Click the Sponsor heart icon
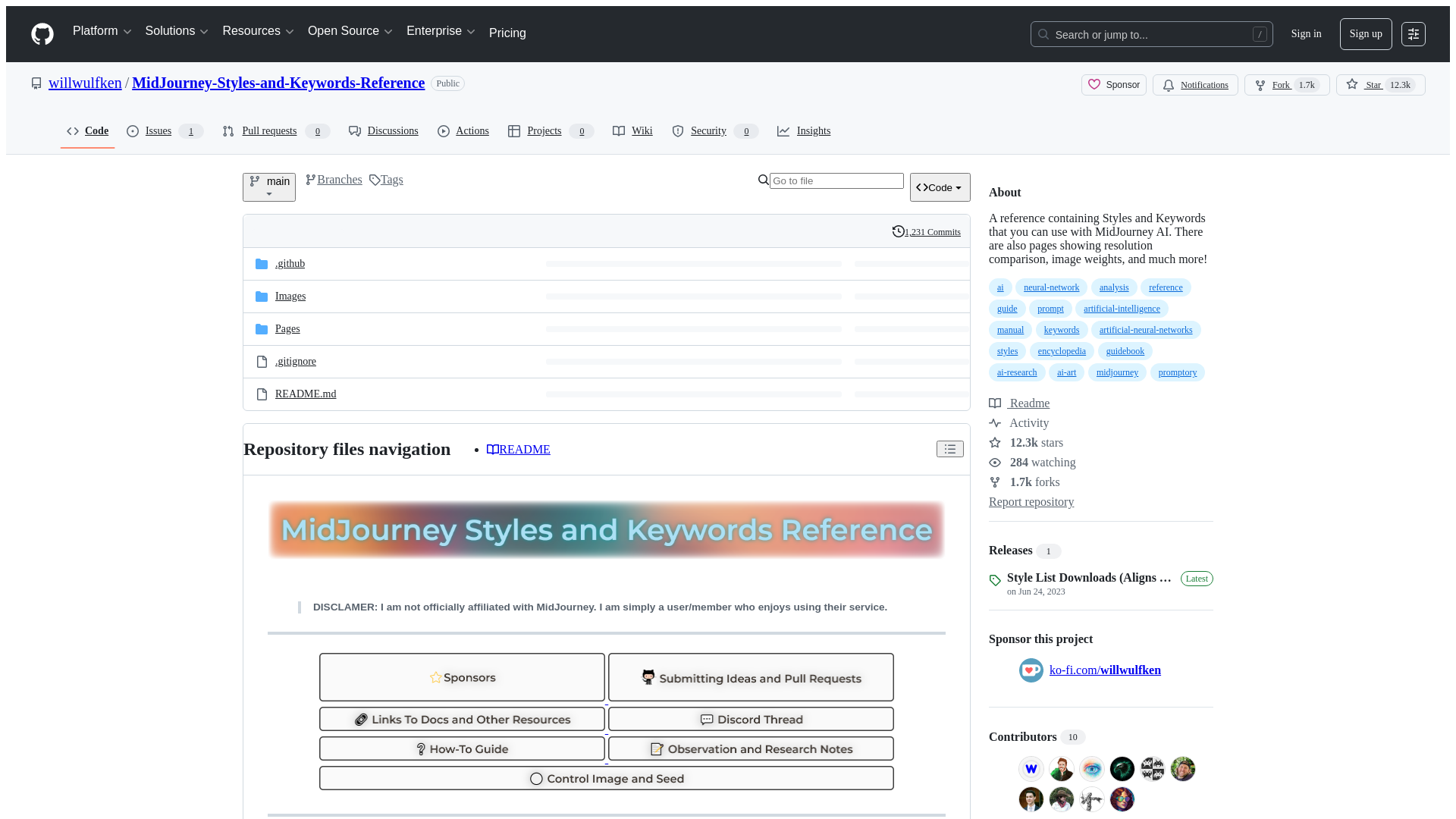Image resolution: width=1456 pixels, height=819 pixels. pyautogui.click(x=1094, y=85)
